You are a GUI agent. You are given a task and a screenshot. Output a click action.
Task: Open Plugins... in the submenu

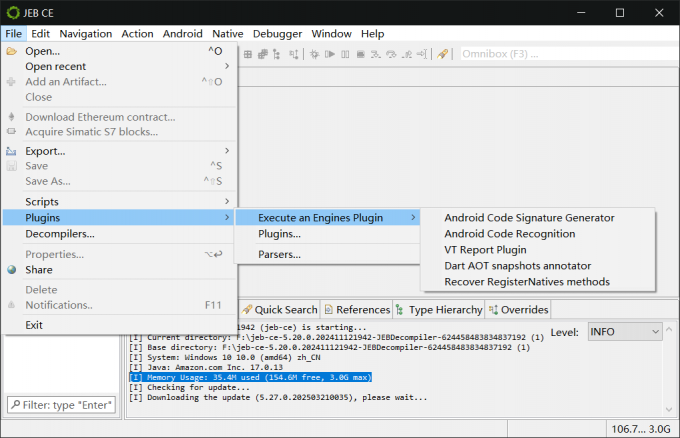tap(327, 234)
